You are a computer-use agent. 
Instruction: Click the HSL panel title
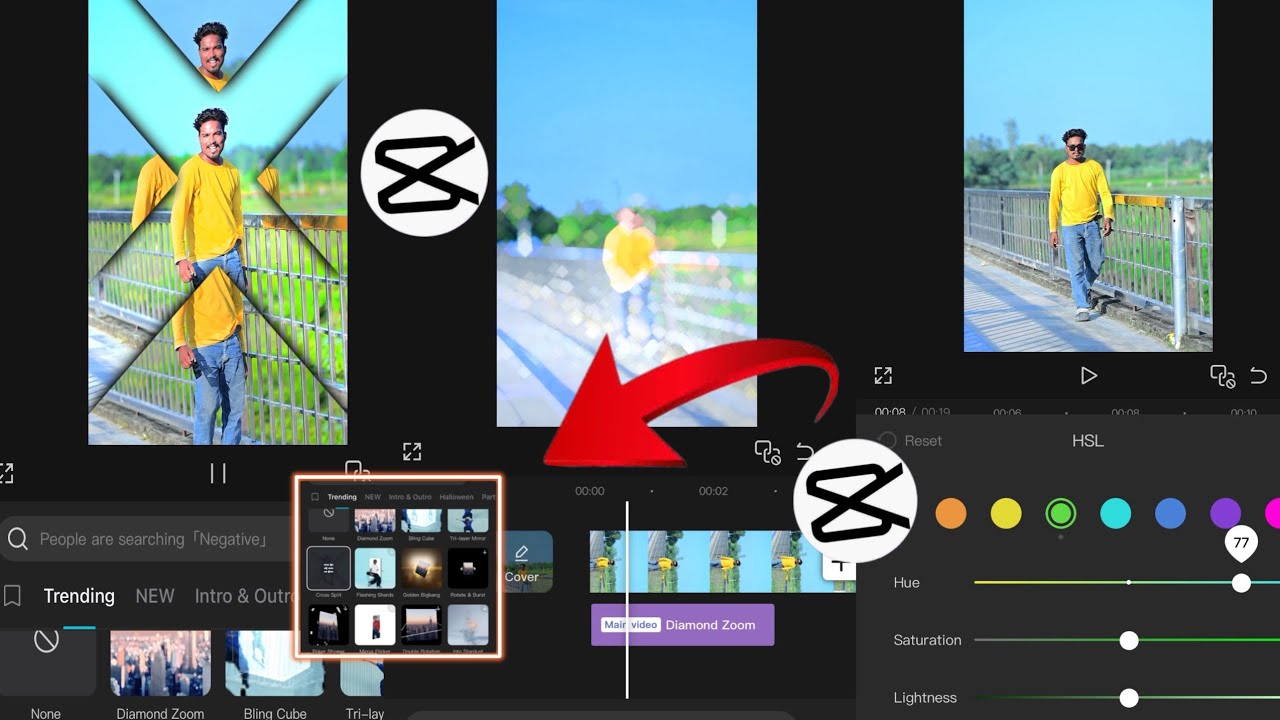point(1088,441)
